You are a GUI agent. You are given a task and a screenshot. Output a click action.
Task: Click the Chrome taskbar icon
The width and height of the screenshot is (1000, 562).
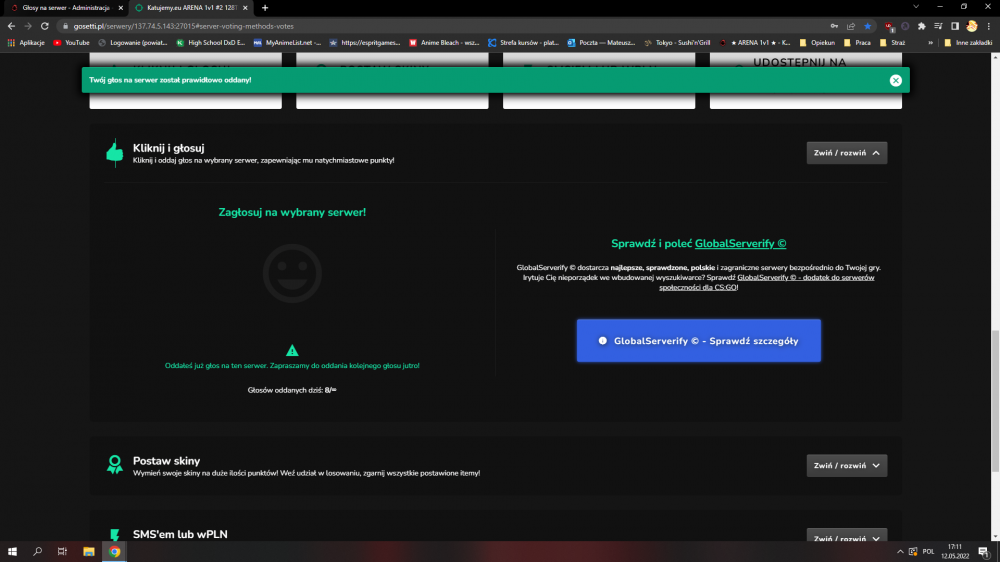tap(115, 551)
